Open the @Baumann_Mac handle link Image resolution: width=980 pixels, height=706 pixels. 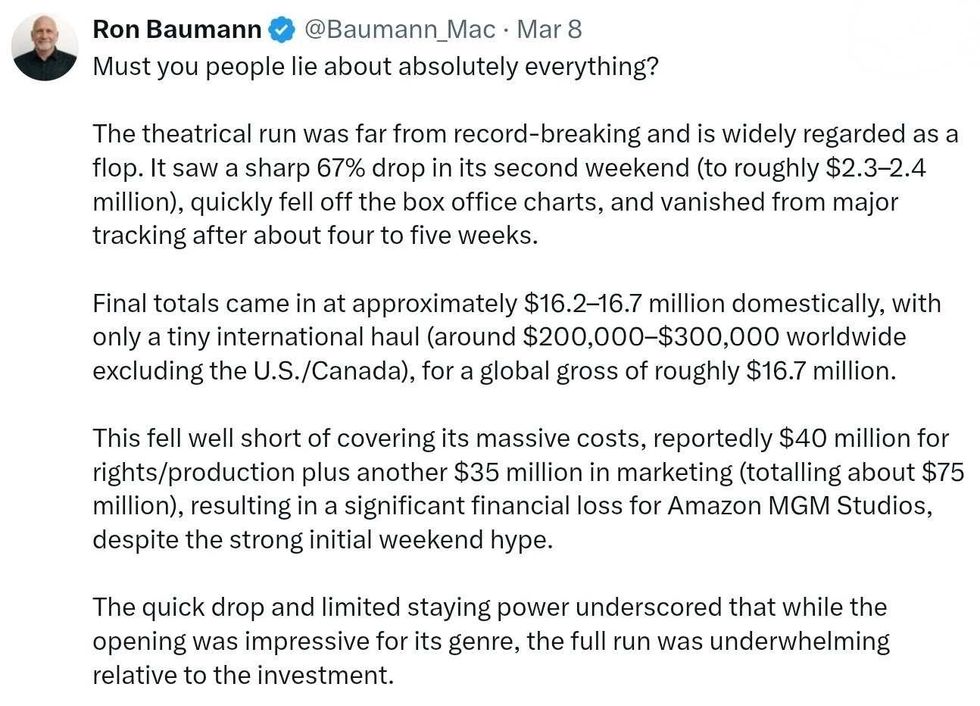[x=398, y=30]
